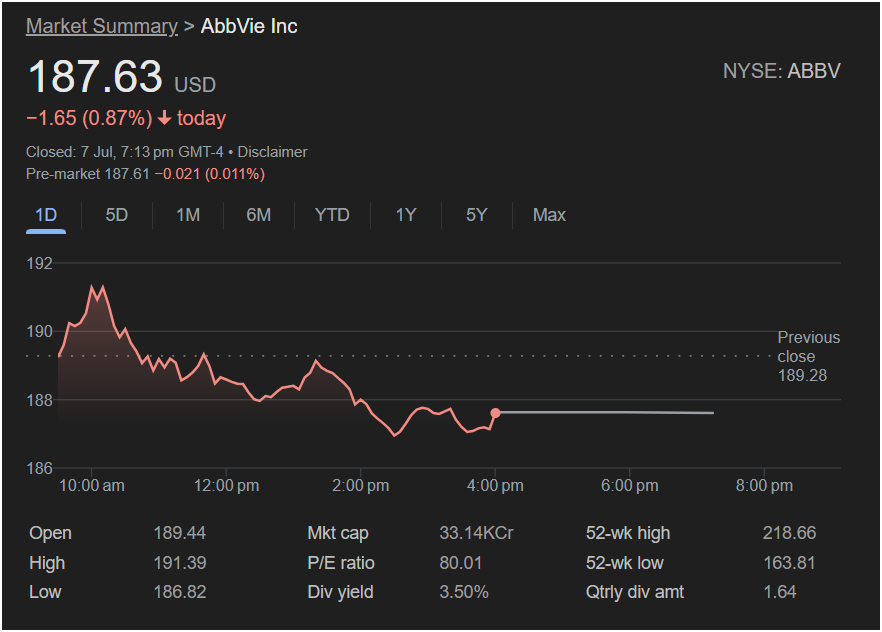882x632 pixels.
Task: Click the 6:00 pm axis label
Action: [629, 485]
